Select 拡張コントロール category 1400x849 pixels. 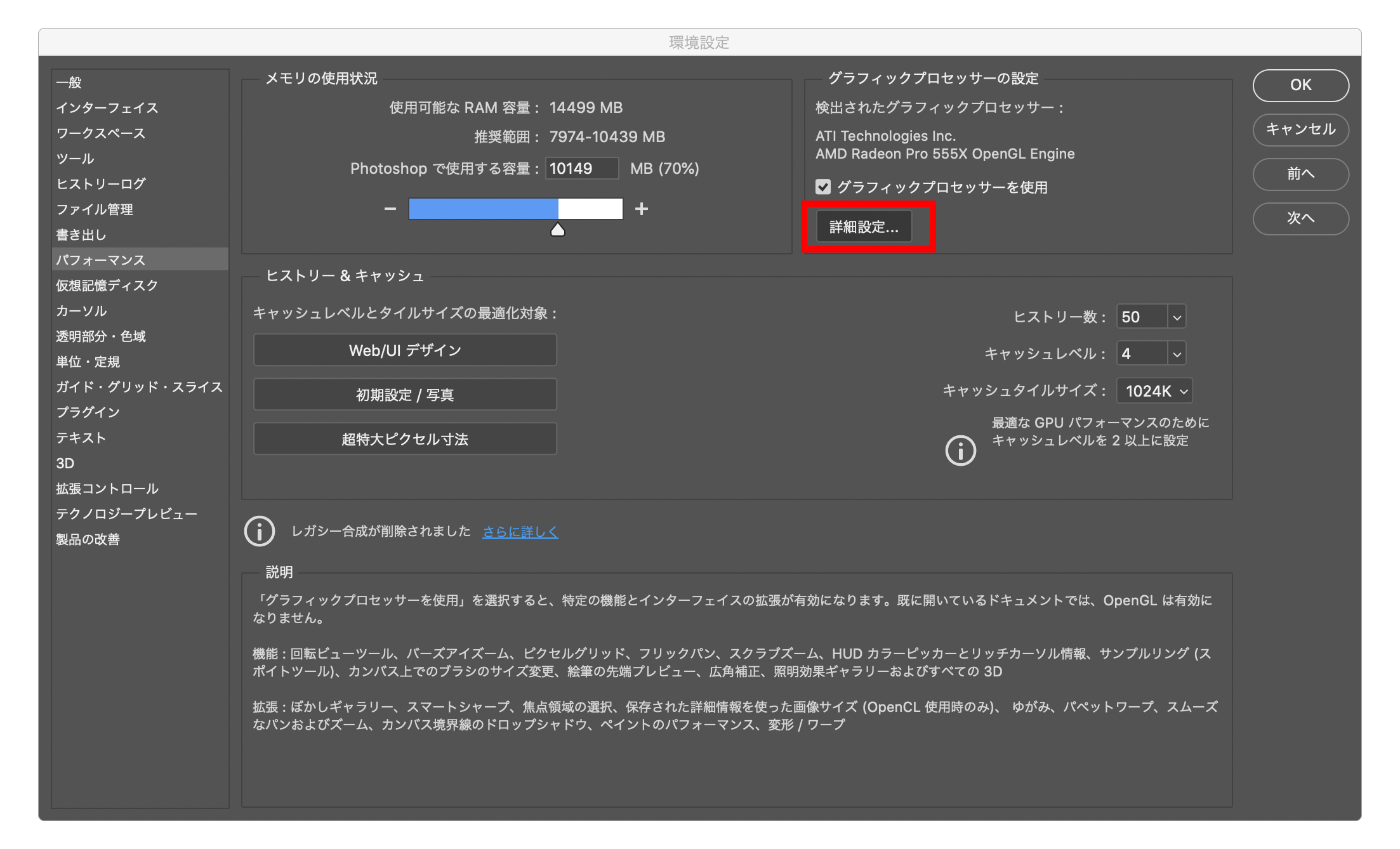pyautogui.click(x=140, y=489)
